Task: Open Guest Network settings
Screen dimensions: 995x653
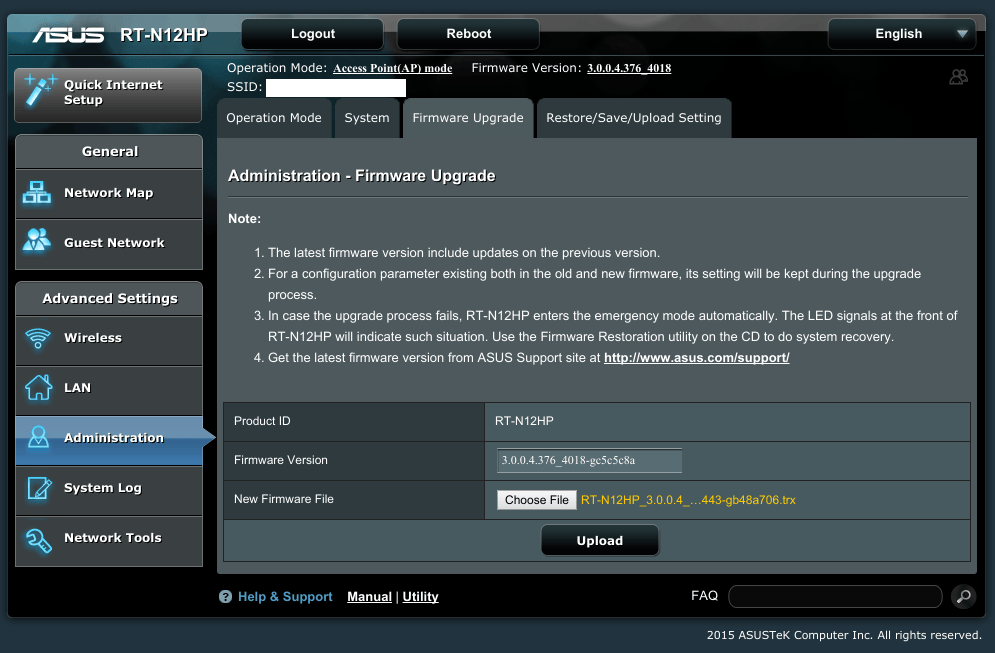Action: 109,244
